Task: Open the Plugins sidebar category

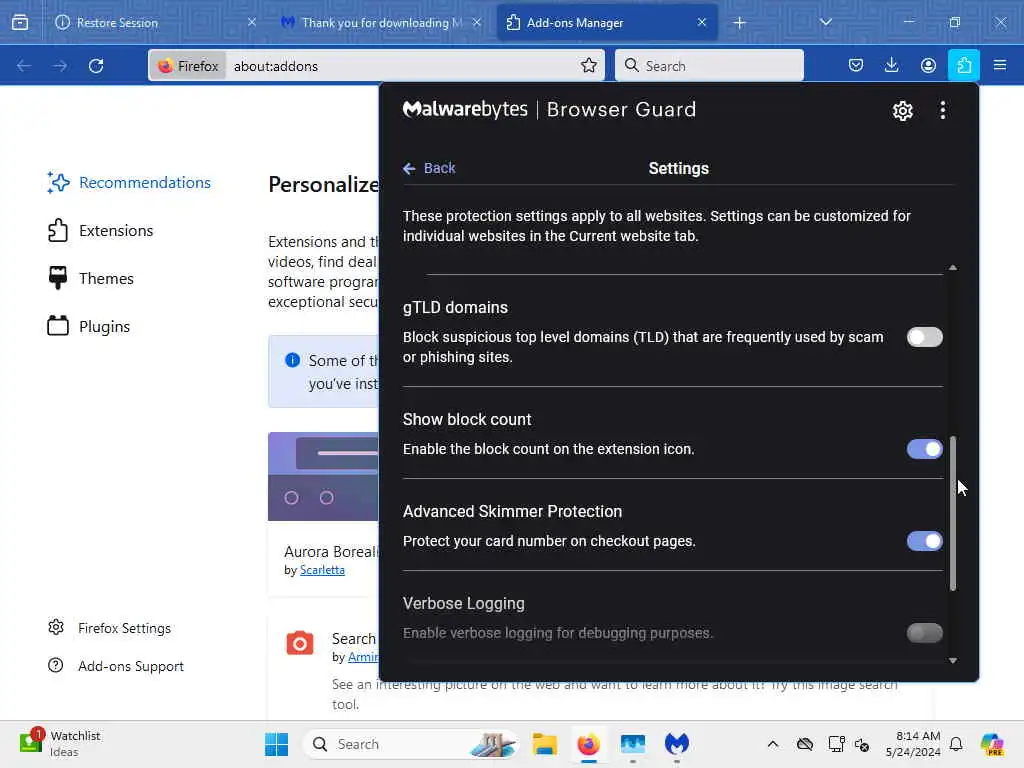Action: click(x=88, y=327)
